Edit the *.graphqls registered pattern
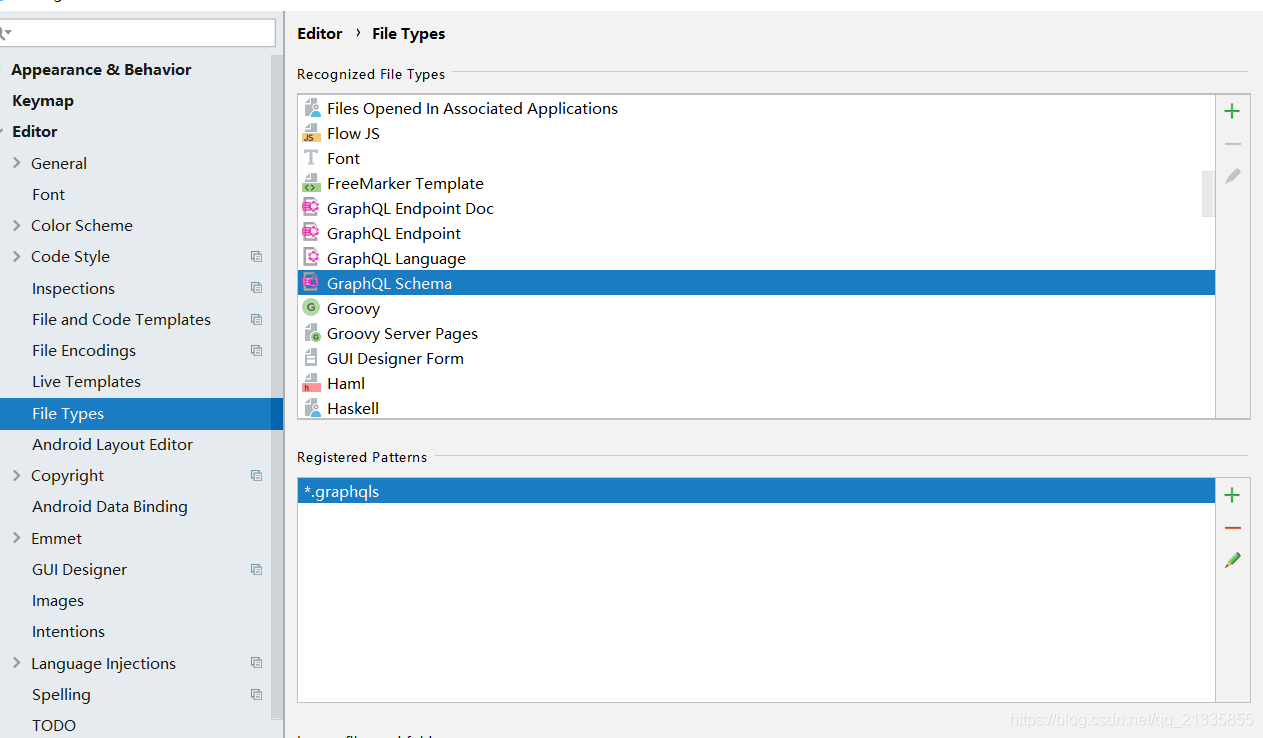 pos(1232,560)
